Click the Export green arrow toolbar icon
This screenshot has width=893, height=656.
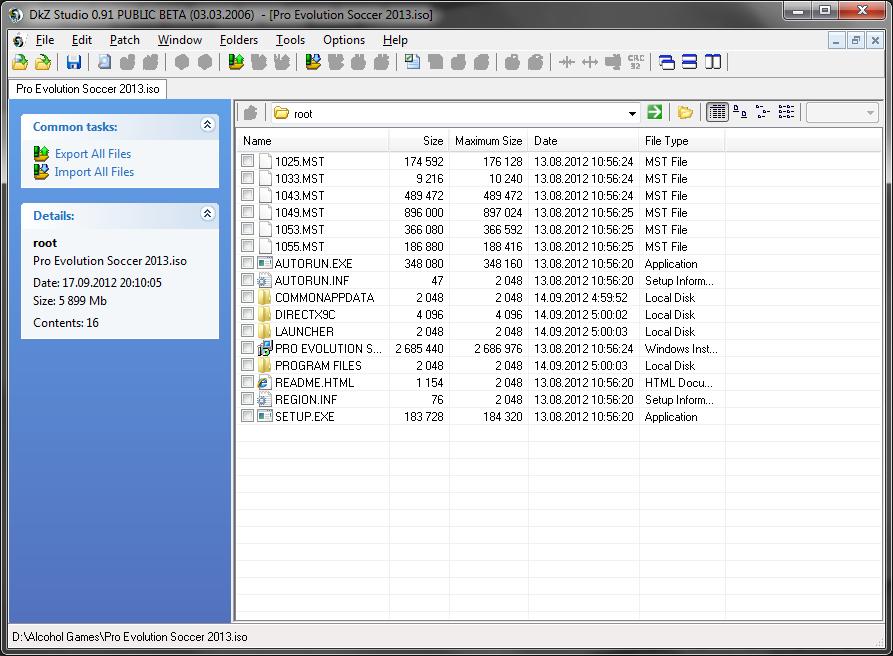click(x=236, y=62)
